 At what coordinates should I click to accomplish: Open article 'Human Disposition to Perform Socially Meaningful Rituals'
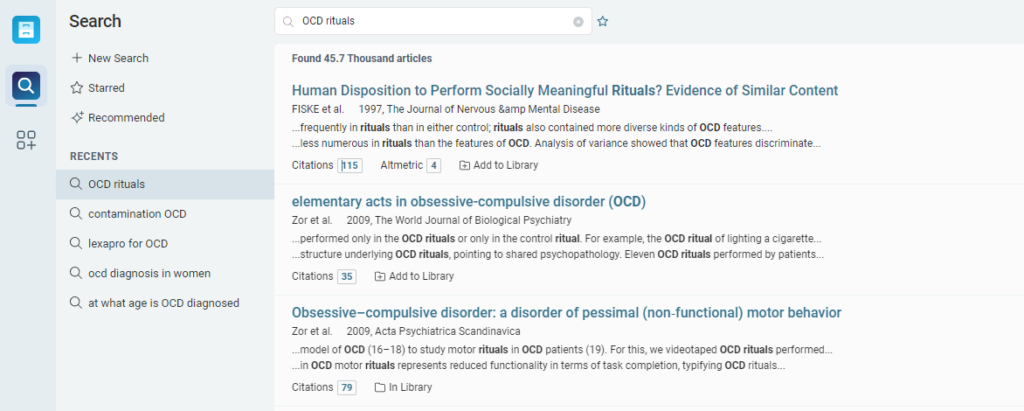pyautogui.click(x=564, y=91)
